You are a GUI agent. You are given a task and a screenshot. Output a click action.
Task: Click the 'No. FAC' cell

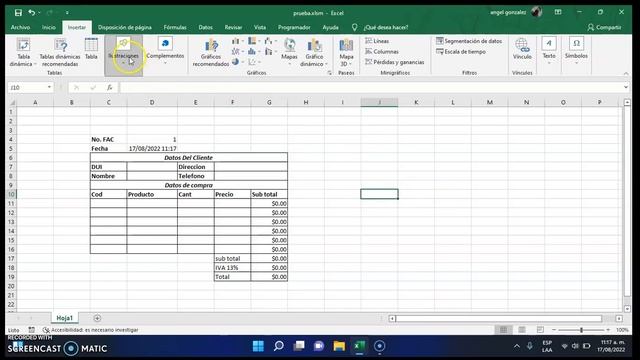(x=109, y=139)
